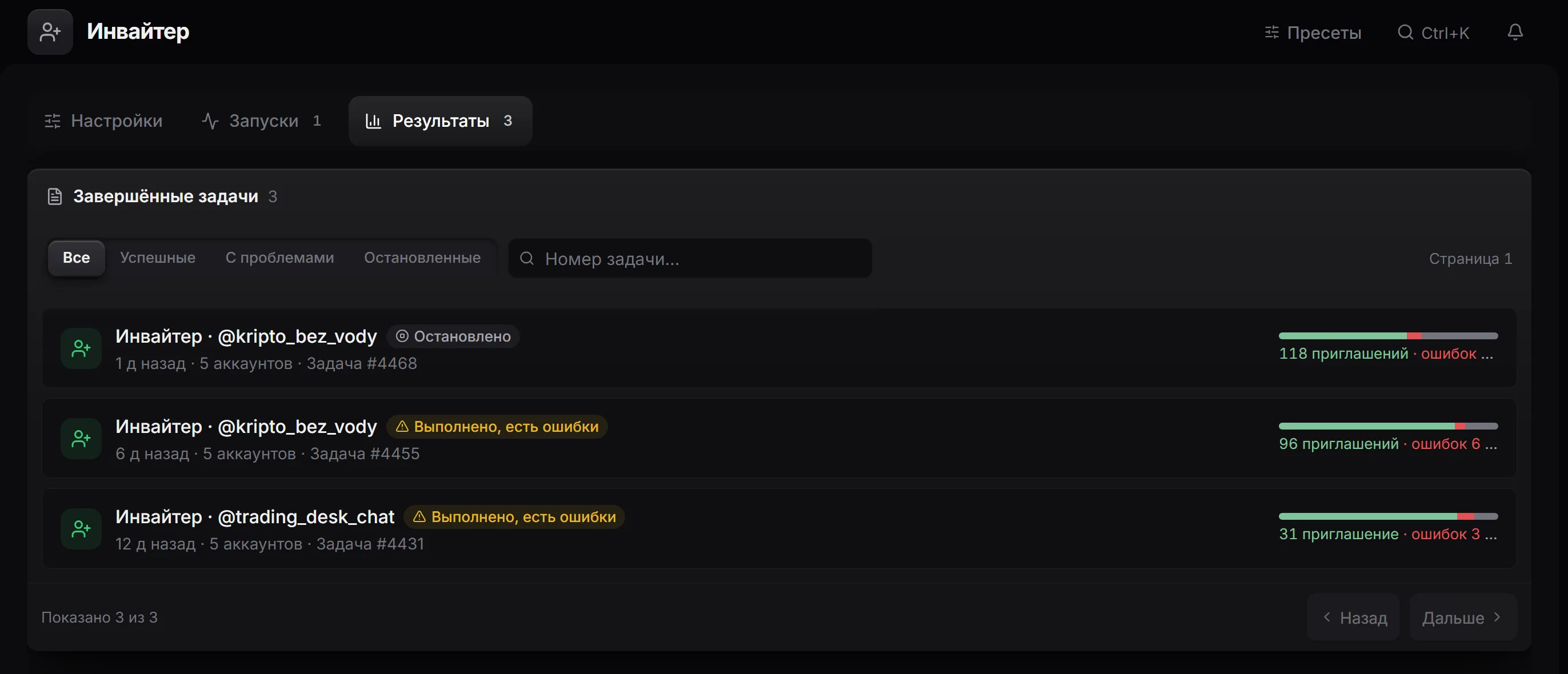Go to previous page with Назад
Image resolution: width=1568 pixels, height=674 pixels.
(x=1354, y=617)
